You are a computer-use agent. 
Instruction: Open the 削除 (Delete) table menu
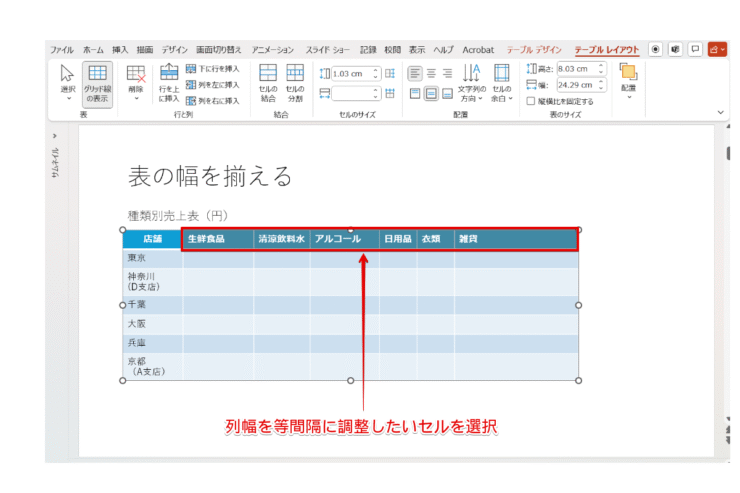click(x=136, y=83)
